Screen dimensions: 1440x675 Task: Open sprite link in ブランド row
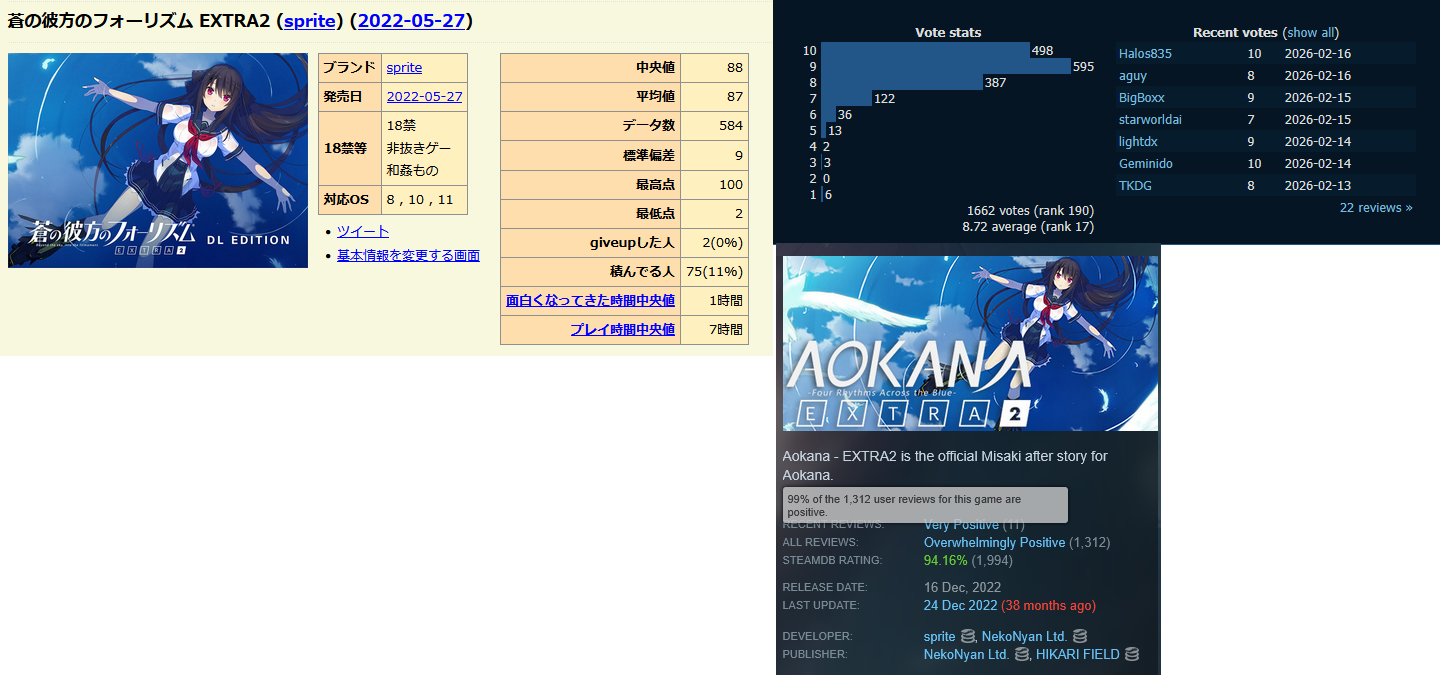point(404,68)
